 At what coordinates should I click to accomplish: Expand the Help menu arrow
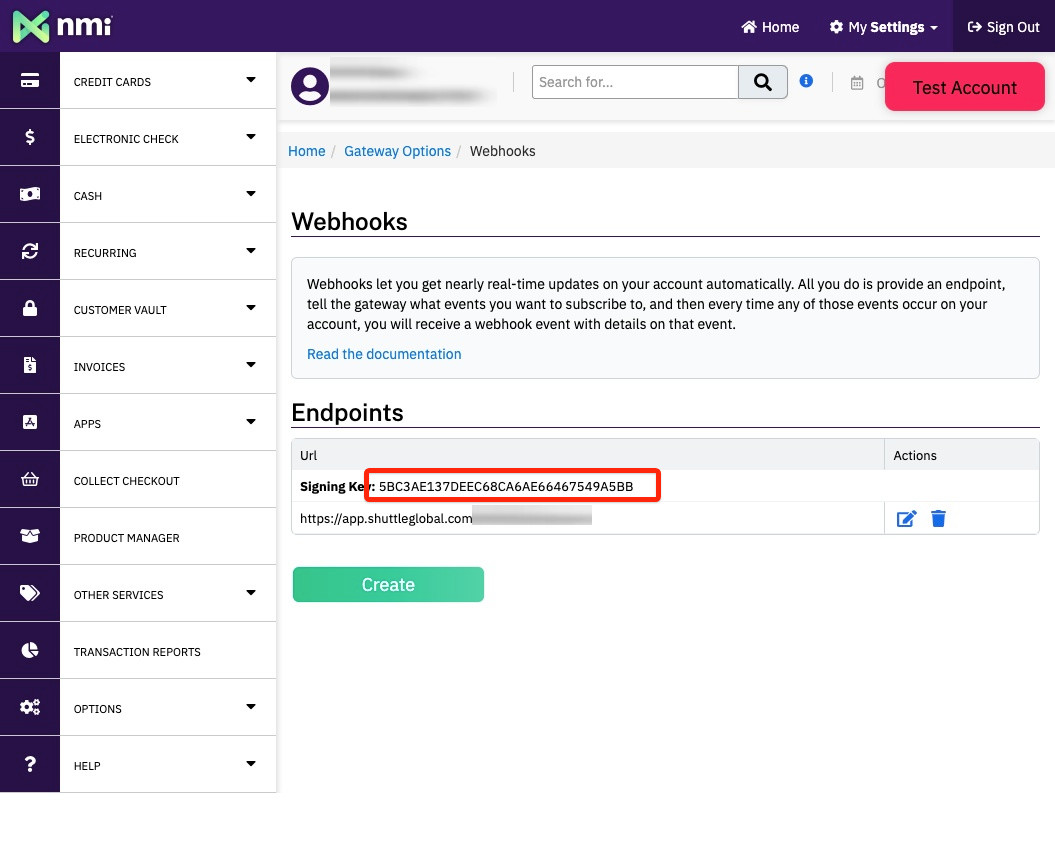coord(251,764)
